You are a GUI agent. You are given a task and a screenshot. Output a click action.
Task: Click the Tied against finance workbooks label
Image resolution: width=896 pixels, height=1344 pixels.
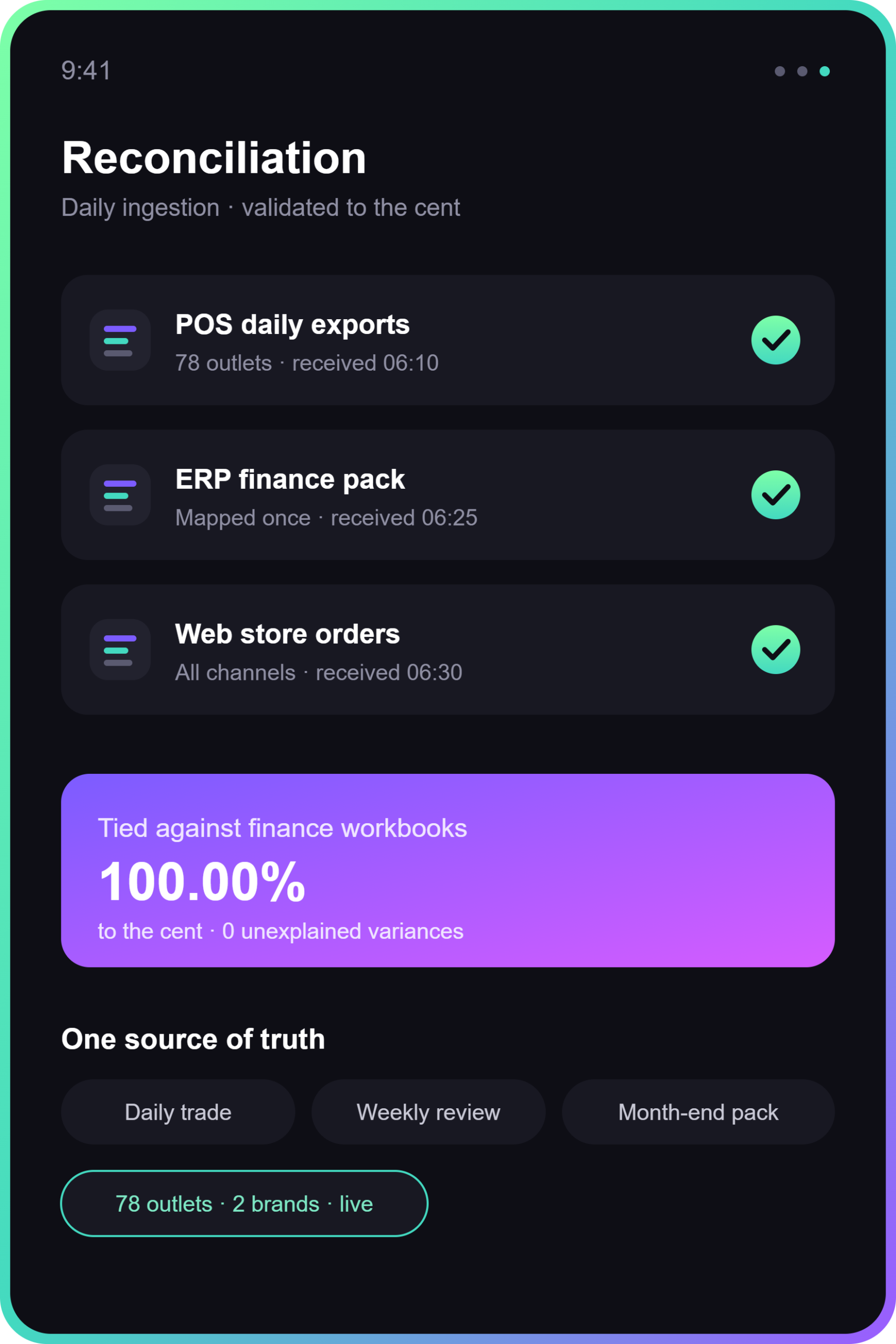(x=282, y=828)
